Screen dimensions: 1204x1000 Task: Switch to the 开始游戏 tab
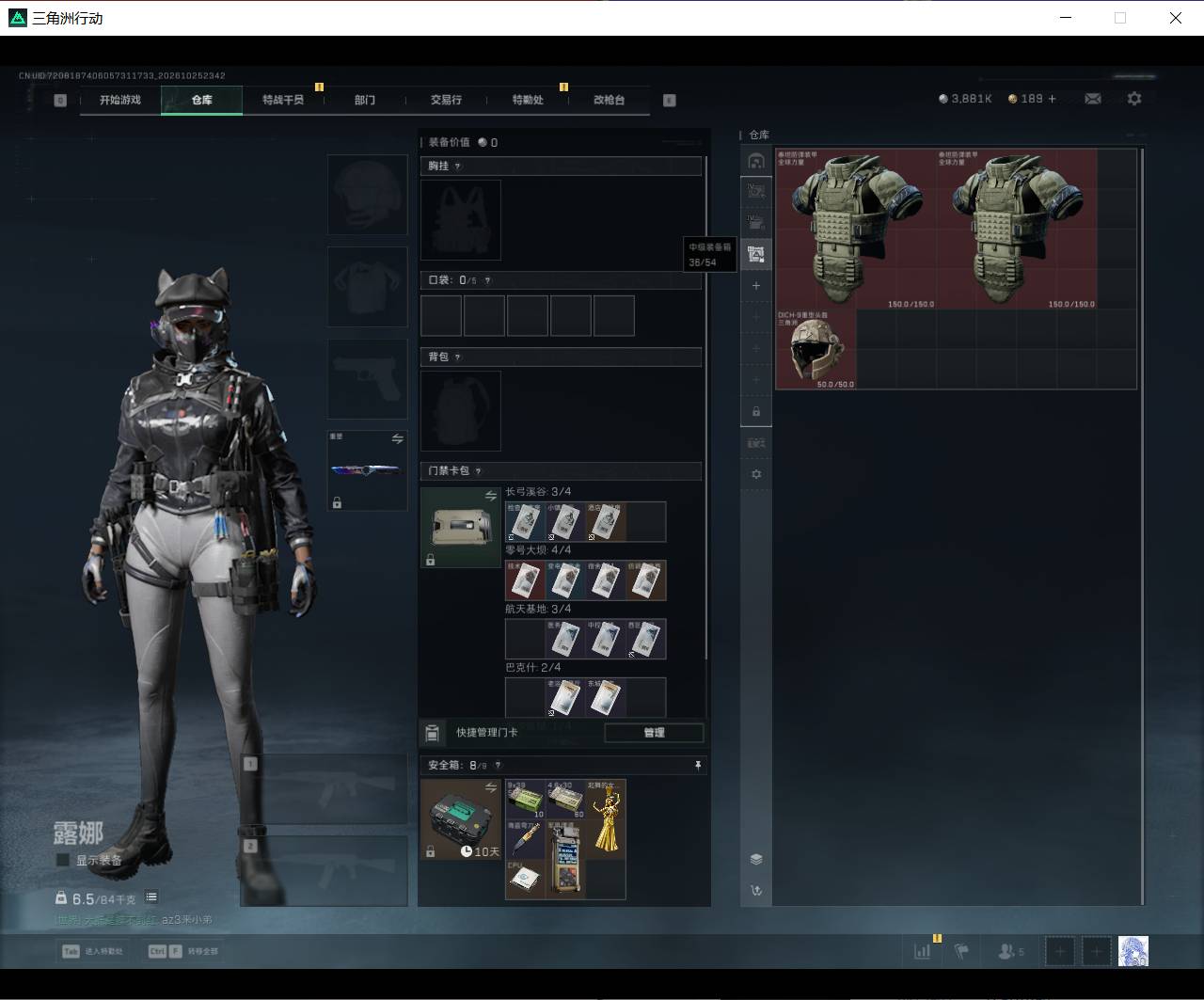(120, 100)
